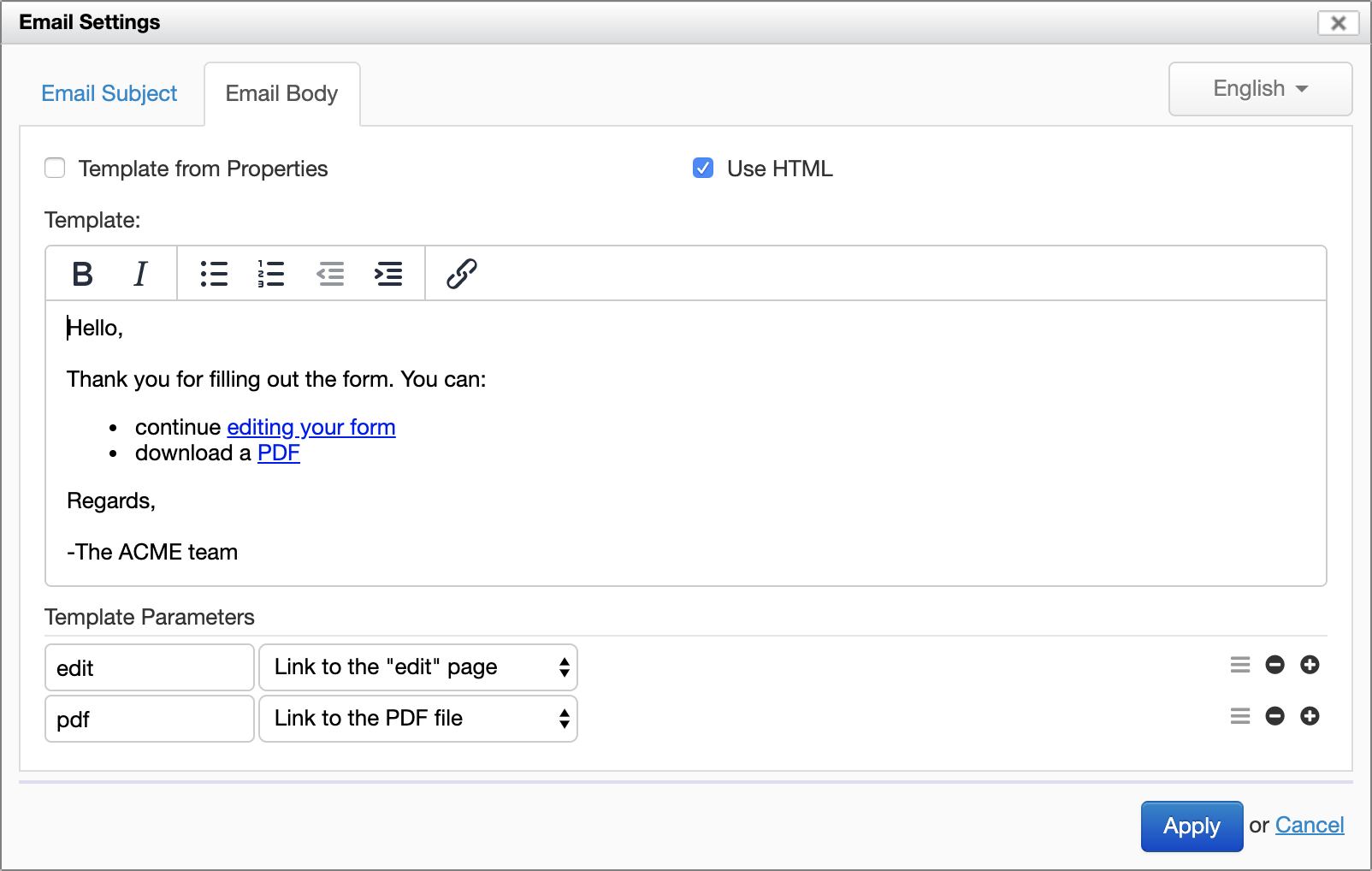This screenshot has height=871, width=1372.
Task: Enable the Template from Properties checkbox
Action: [55, 169]
